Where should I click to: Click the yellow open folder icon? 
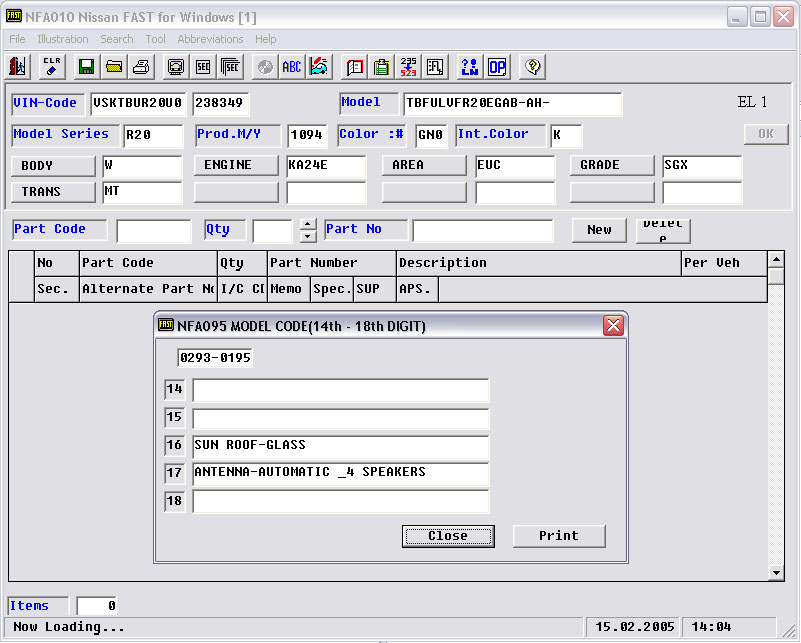tap(113, 67)
